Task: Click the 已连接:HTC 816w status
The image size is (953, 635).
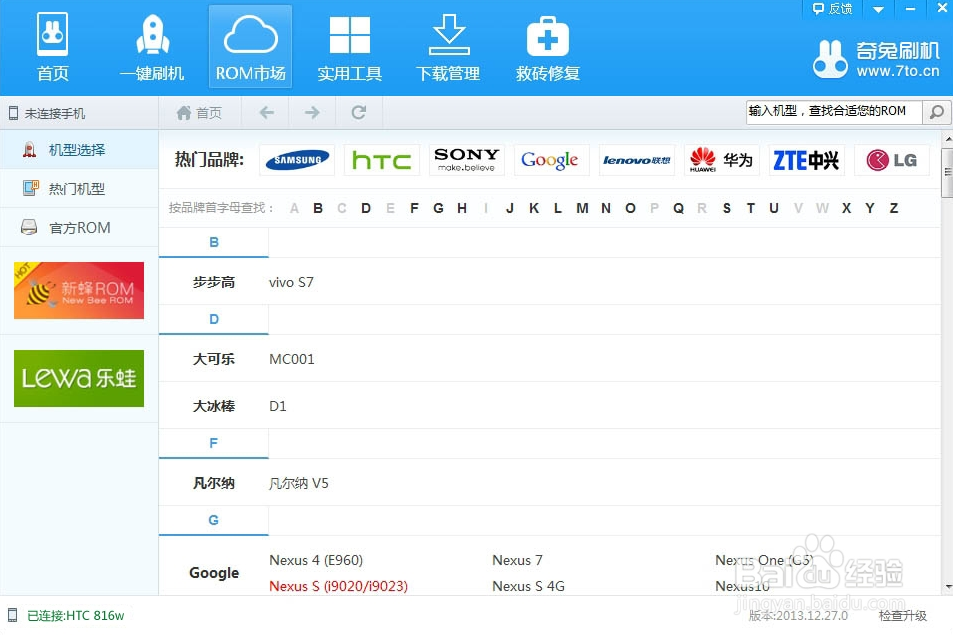Action: tap(75, 616)
